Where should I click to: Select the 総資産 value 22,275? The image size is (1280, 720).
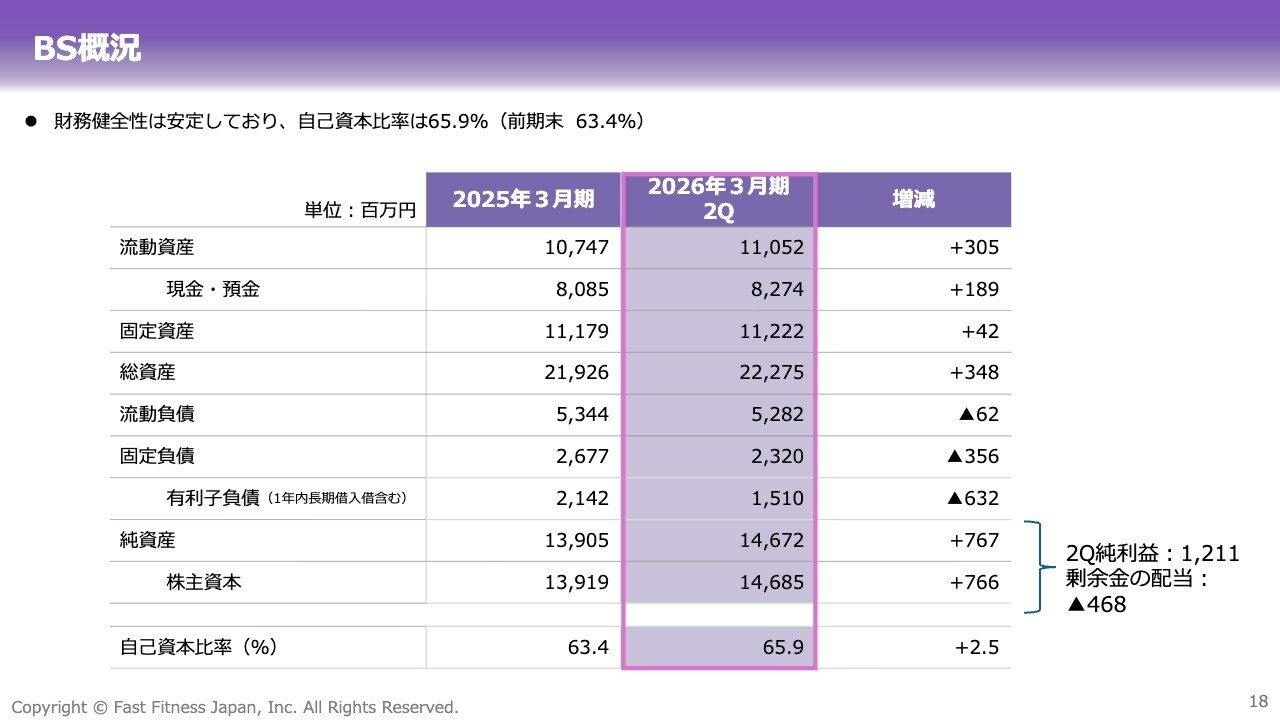pyautogui.click(x=771, y=373)
